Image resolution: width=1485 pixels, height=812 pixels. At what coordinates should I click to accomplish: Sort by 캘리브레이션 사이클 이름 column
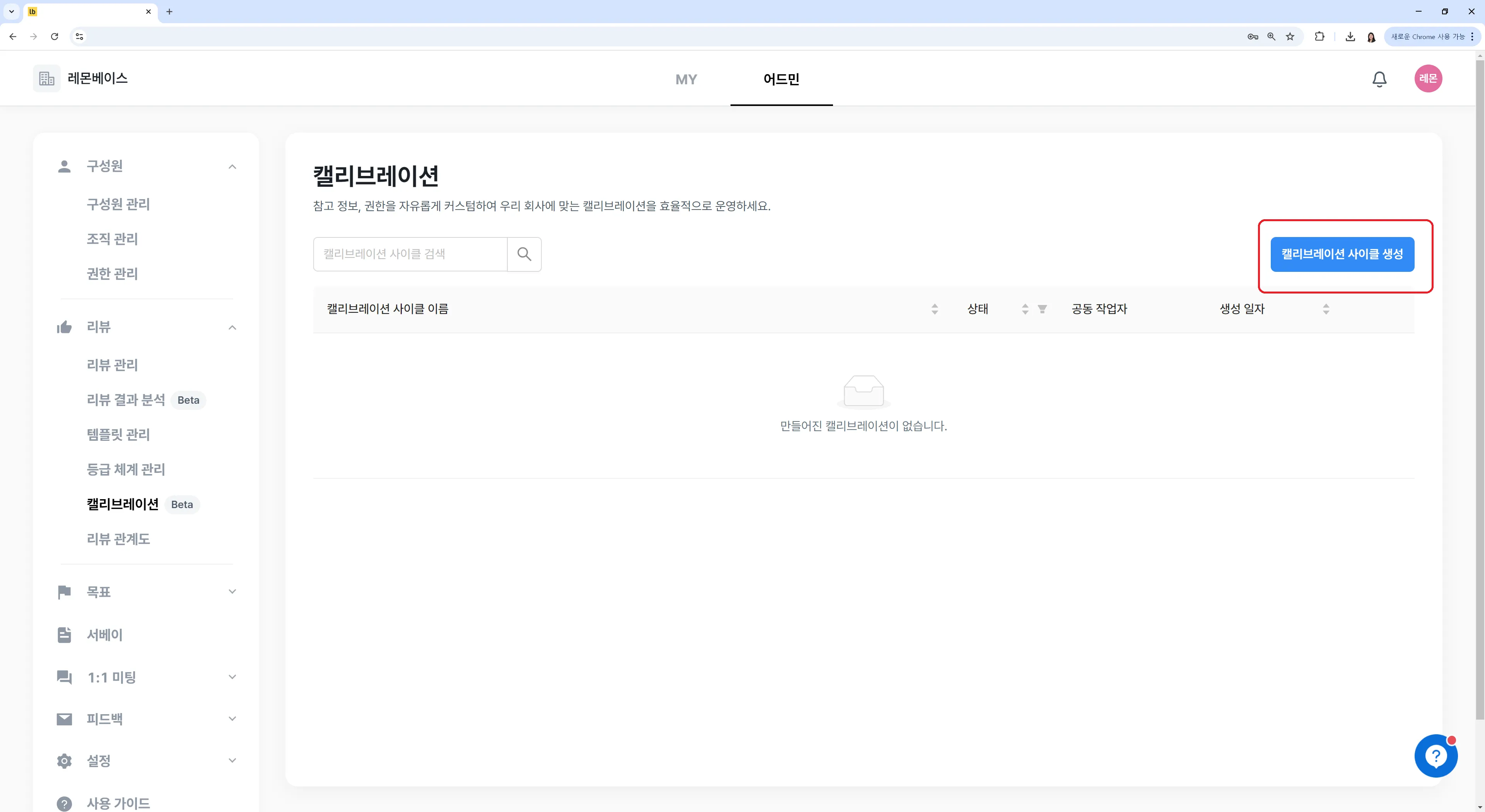934,309
